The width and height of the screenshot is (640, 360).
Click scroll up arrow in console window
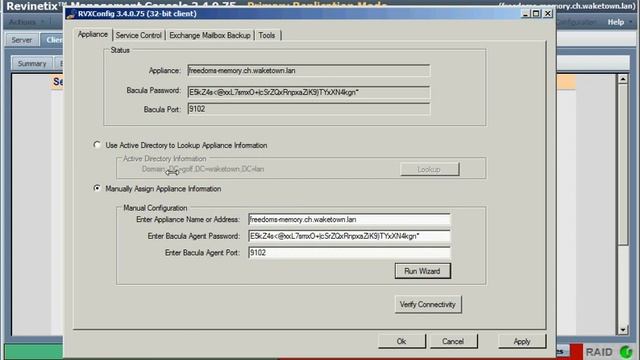click(622, 79)
